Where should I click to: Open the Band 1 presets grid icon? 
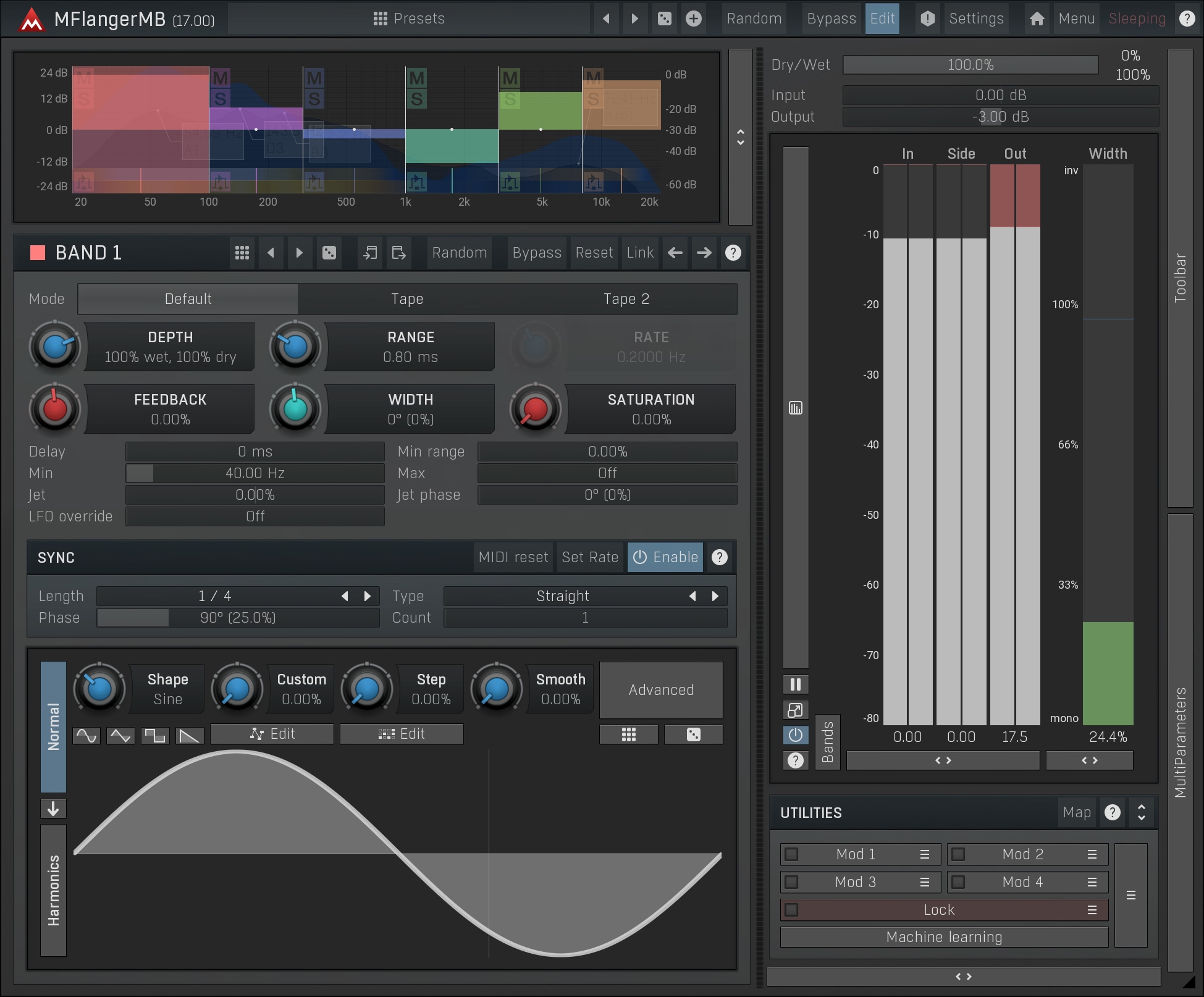tap(242, 253)
